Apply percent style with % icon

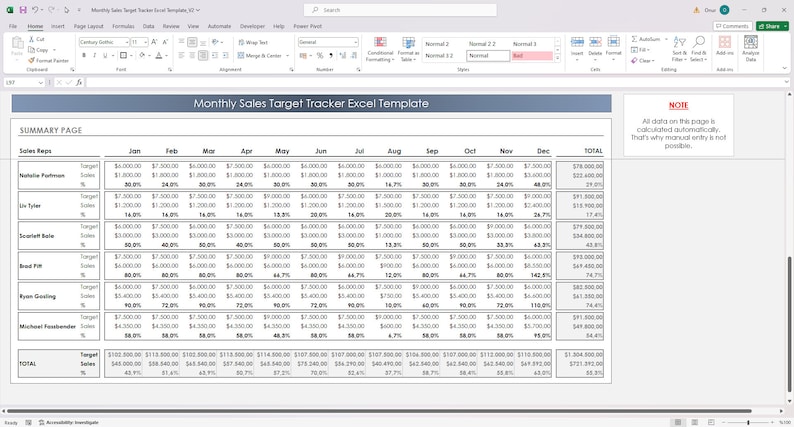pos(320,55)
